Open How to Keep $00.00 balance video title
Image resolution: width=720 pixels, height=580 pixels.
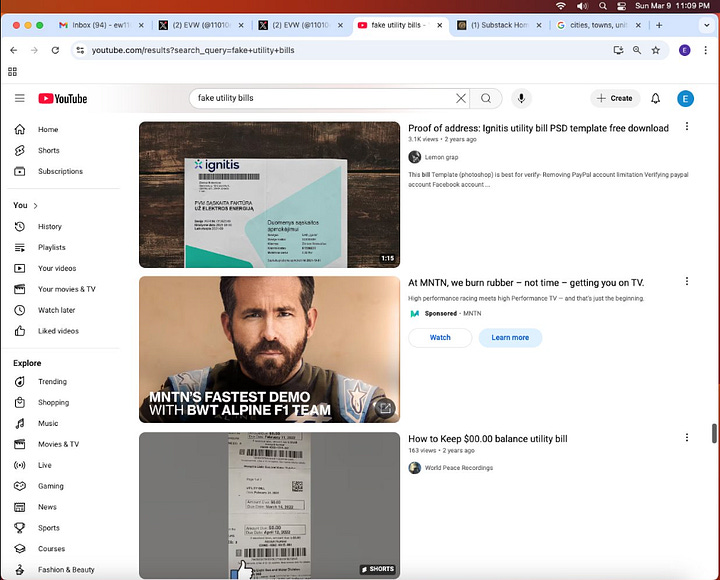coord(488,439)
